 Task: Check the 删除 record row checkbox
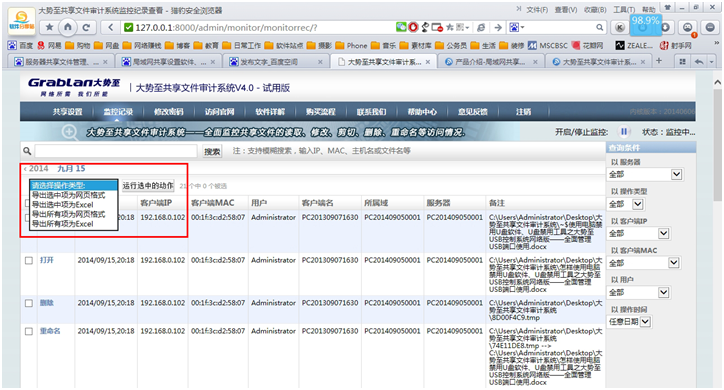29,303
